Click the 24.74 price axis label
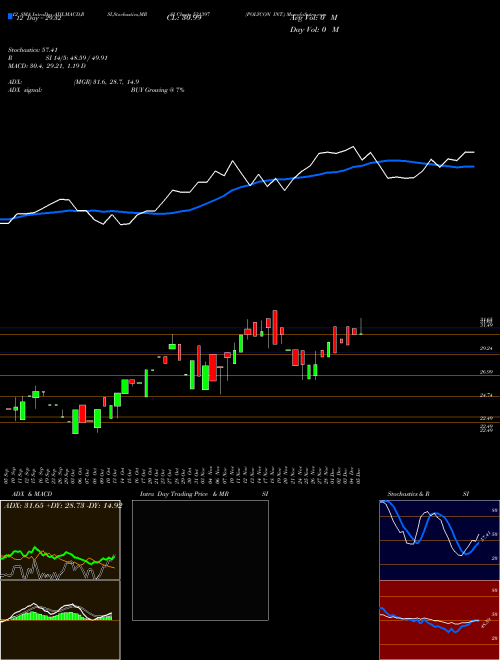The width and height of the screenshot is (500, 660). pos(486,396)
